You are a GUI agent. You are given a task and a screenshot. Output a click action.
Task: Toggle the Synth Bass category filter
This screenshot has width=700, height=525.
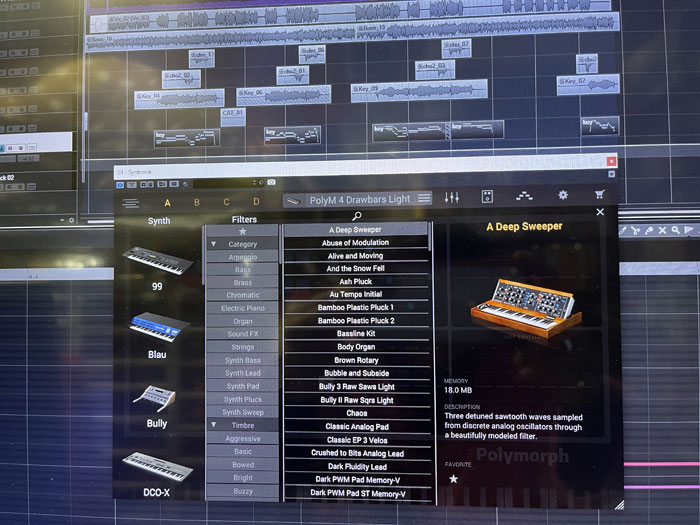[242, 360]
